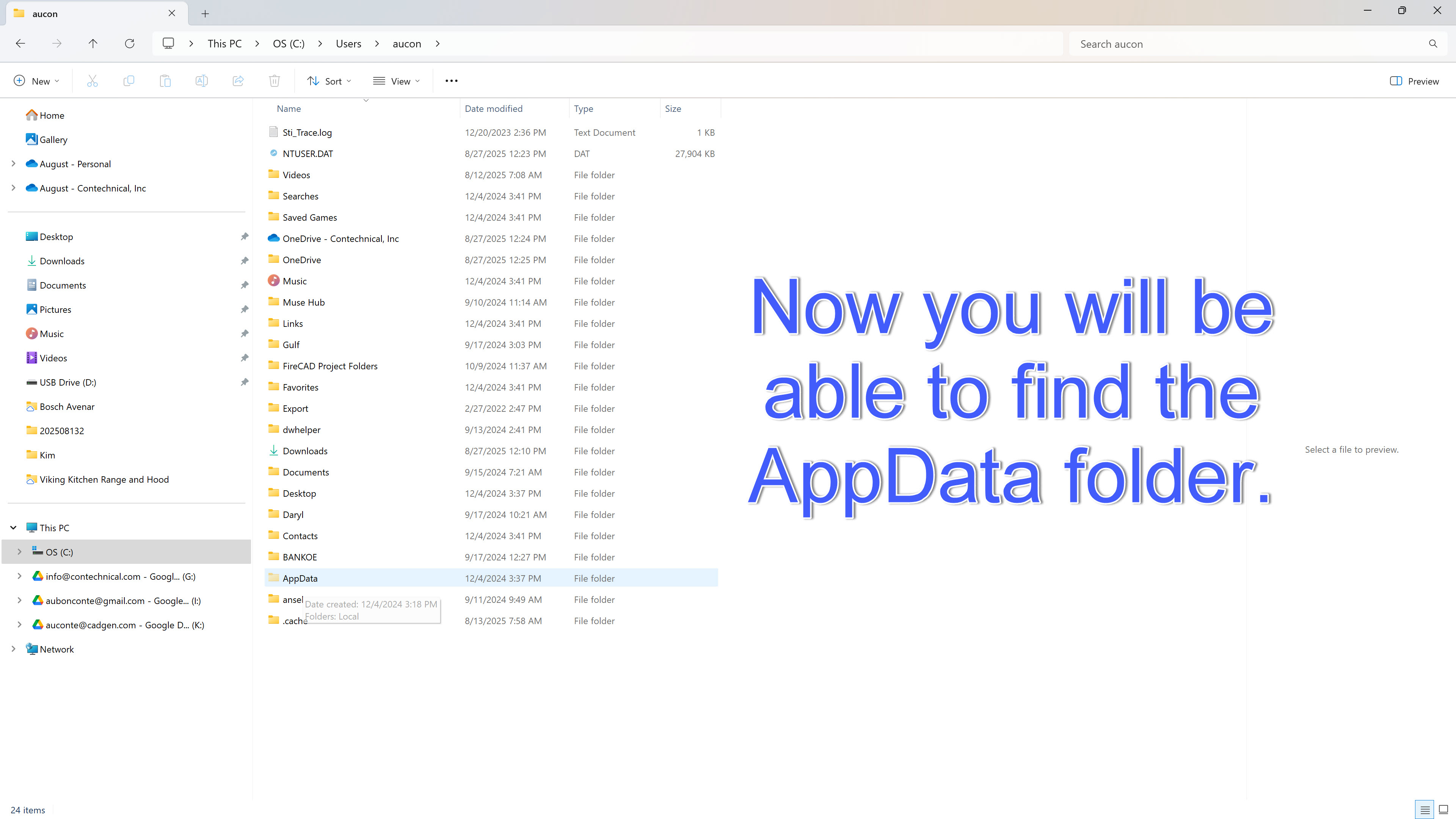1456x819 pixels.
Task: Show subfolders after aucon breadcrumb chevron
Action: tap(438, 44)
